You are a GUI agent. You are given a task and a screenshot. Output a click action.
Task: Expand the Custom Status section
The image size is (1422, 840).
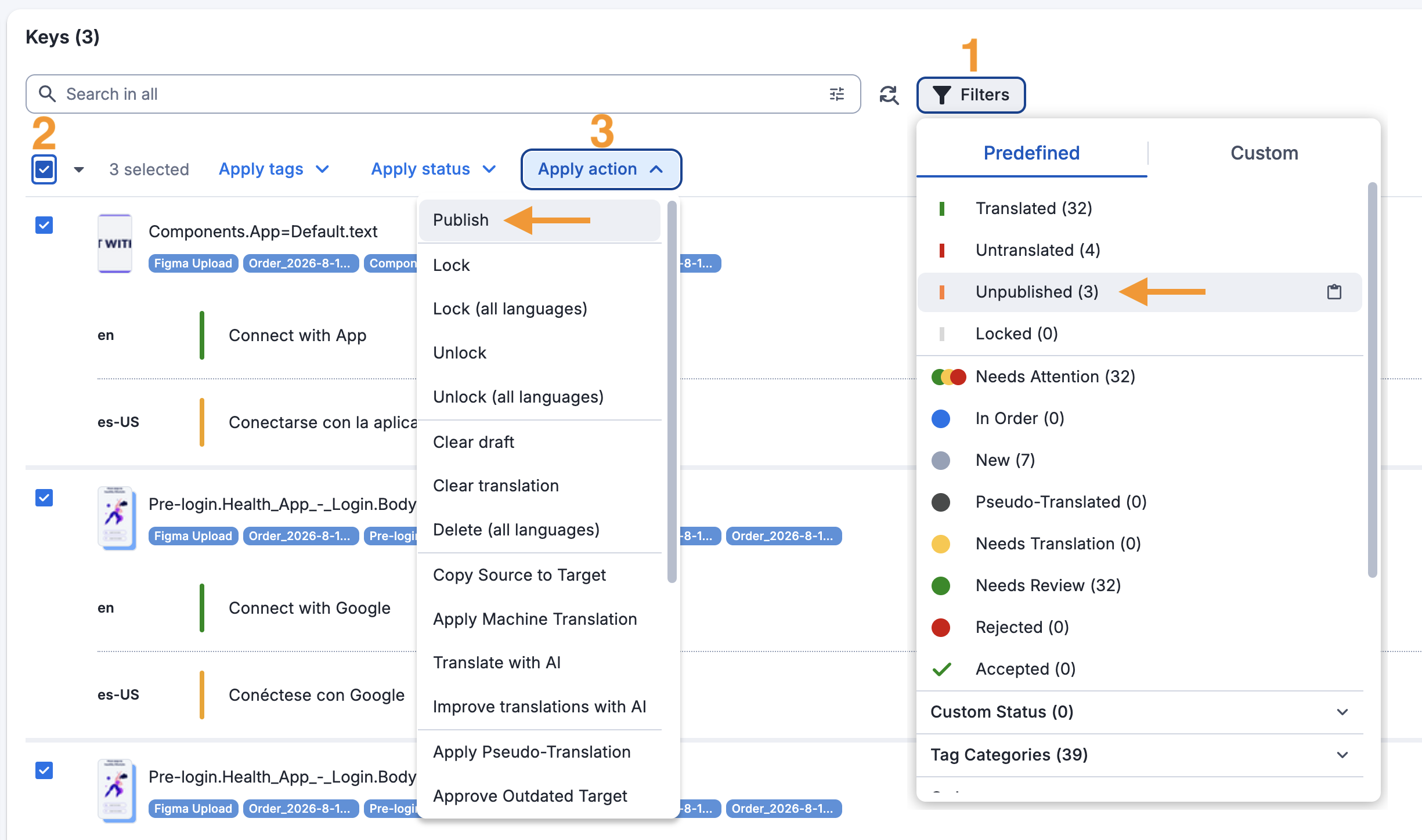click(1139, 712)
